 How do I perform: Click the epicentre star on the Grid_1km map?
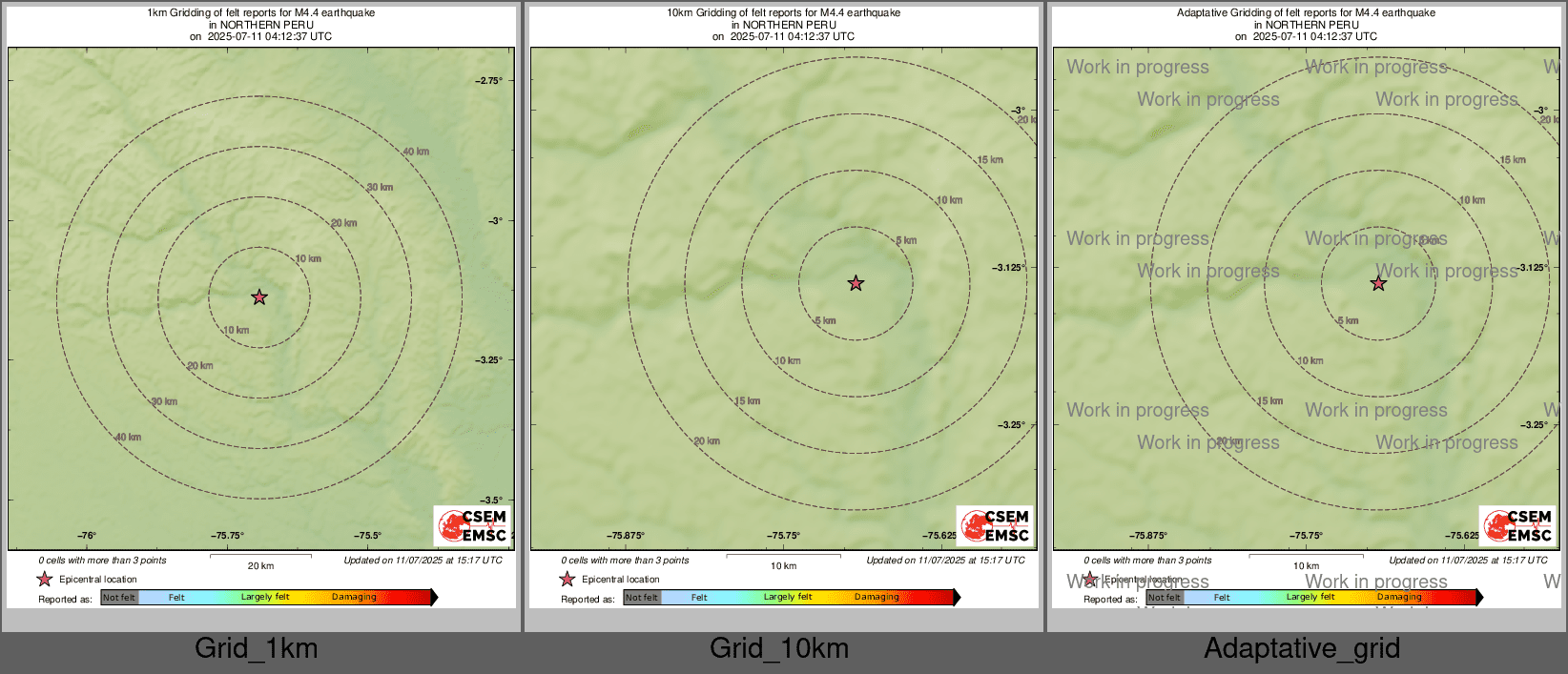click(259, 297)
